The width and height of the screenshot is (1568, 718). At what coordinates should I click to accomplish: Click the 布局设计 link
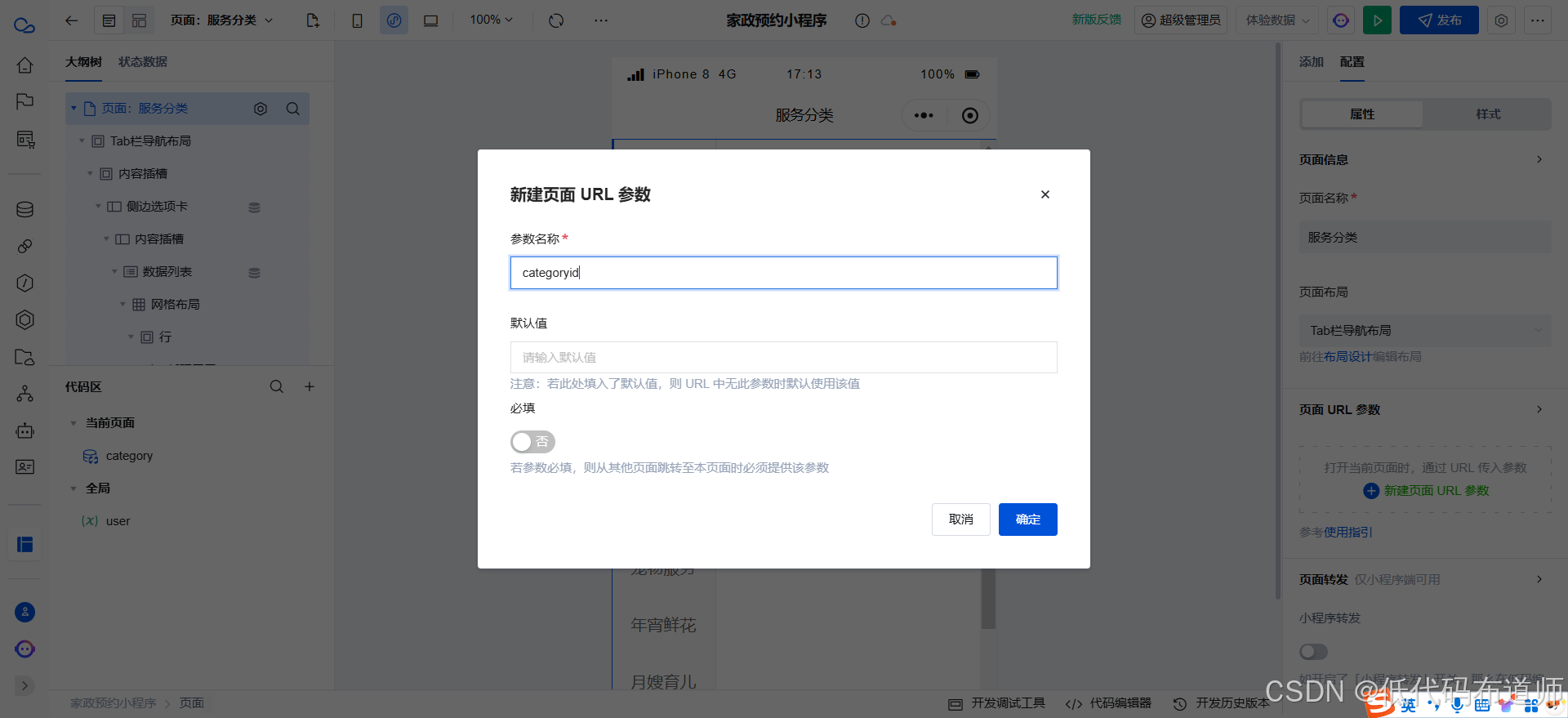(x=1348, y=357)
